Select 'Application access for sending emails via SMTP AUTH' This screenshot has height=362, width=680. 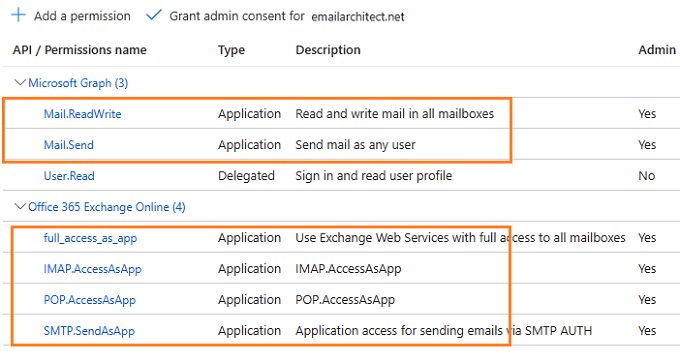pyautogui.click(x=444, y=331)
